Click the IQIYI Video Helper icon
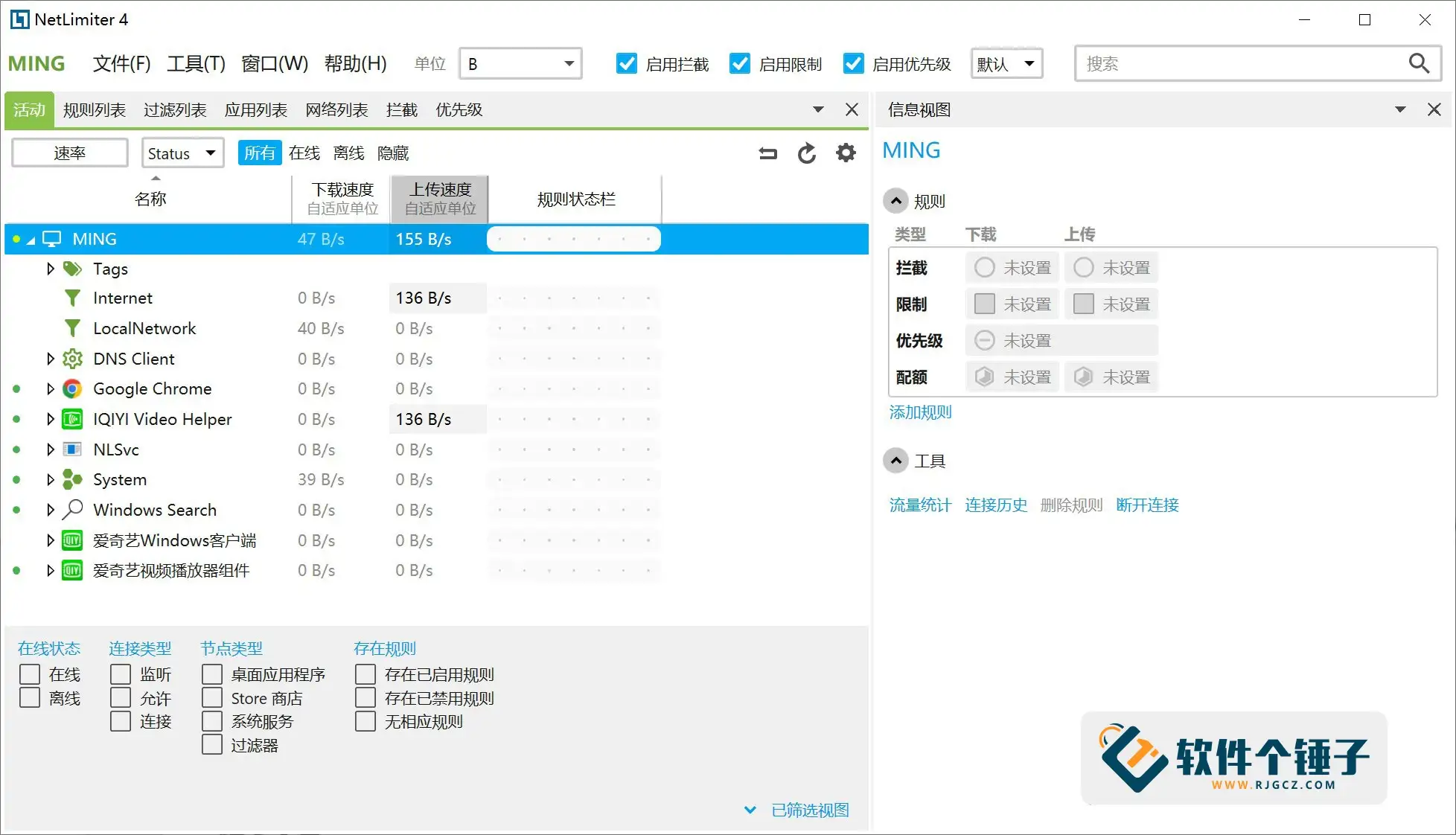 pyautogui.click(x=72, y=419)
